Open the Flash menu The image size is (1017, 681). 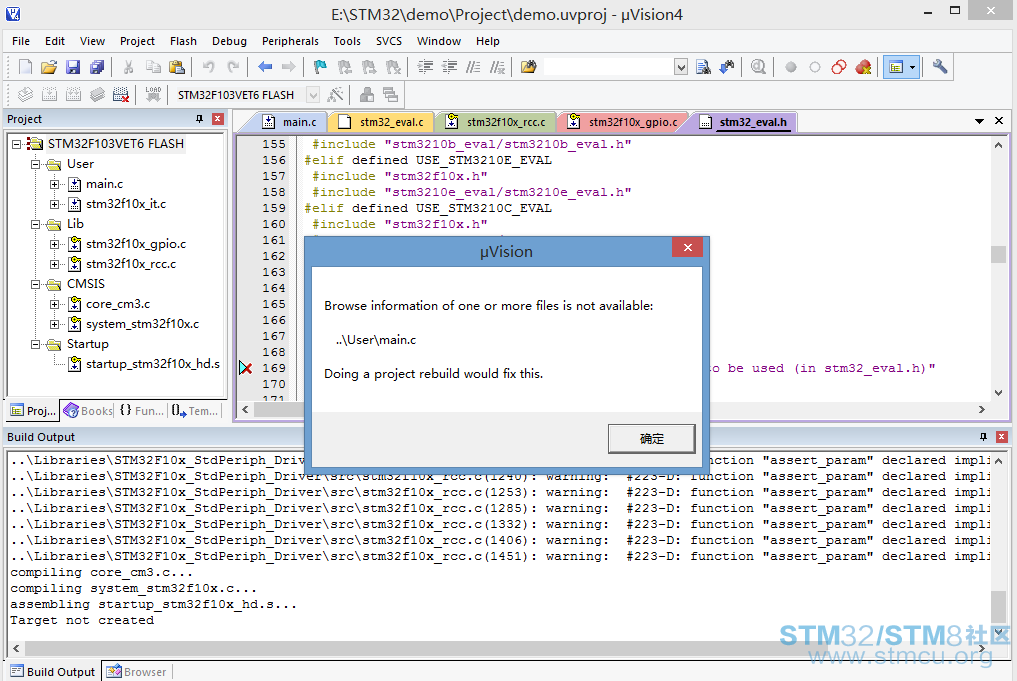click(183, 41)
